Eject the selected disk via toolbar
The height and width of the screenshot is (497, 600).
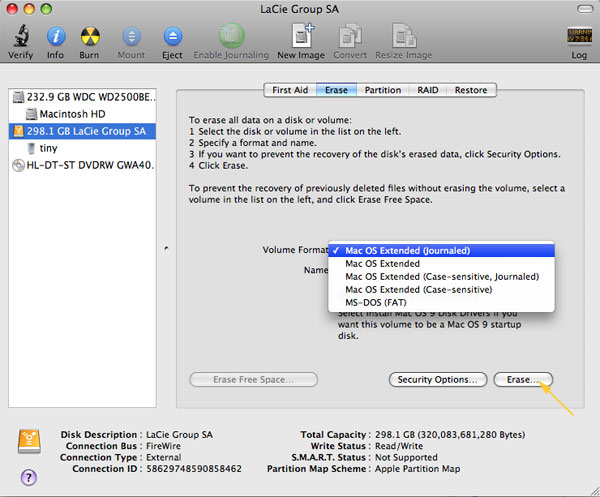(173, 36)
